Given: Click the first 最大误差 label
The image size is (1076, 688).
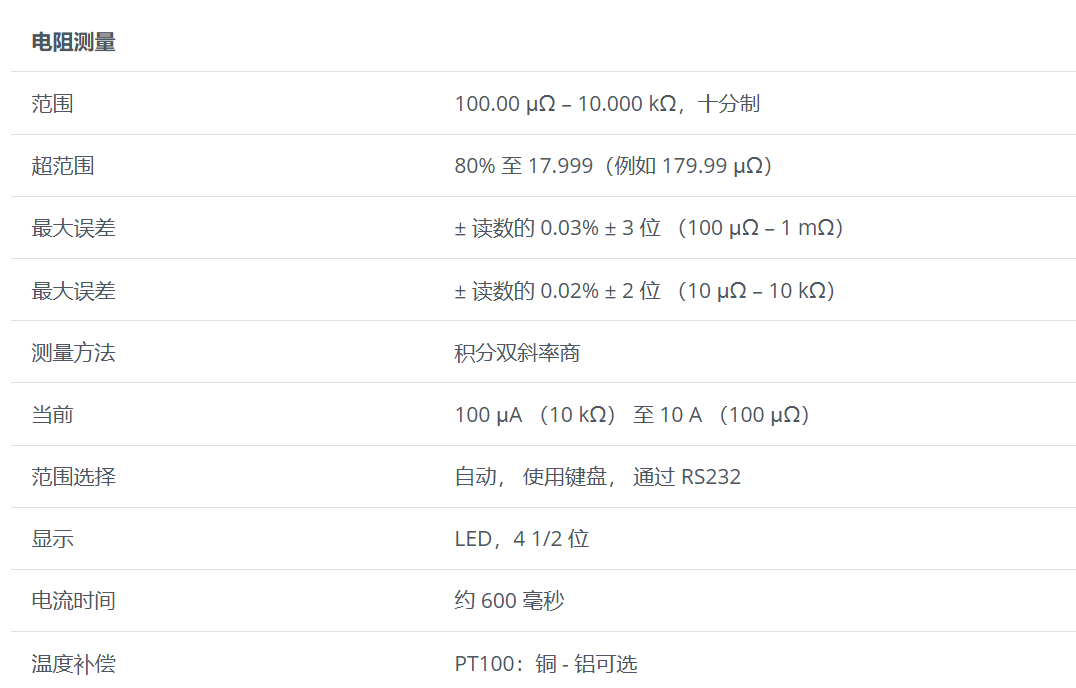Looking at the screenshot, I should (x=73, y=228).
